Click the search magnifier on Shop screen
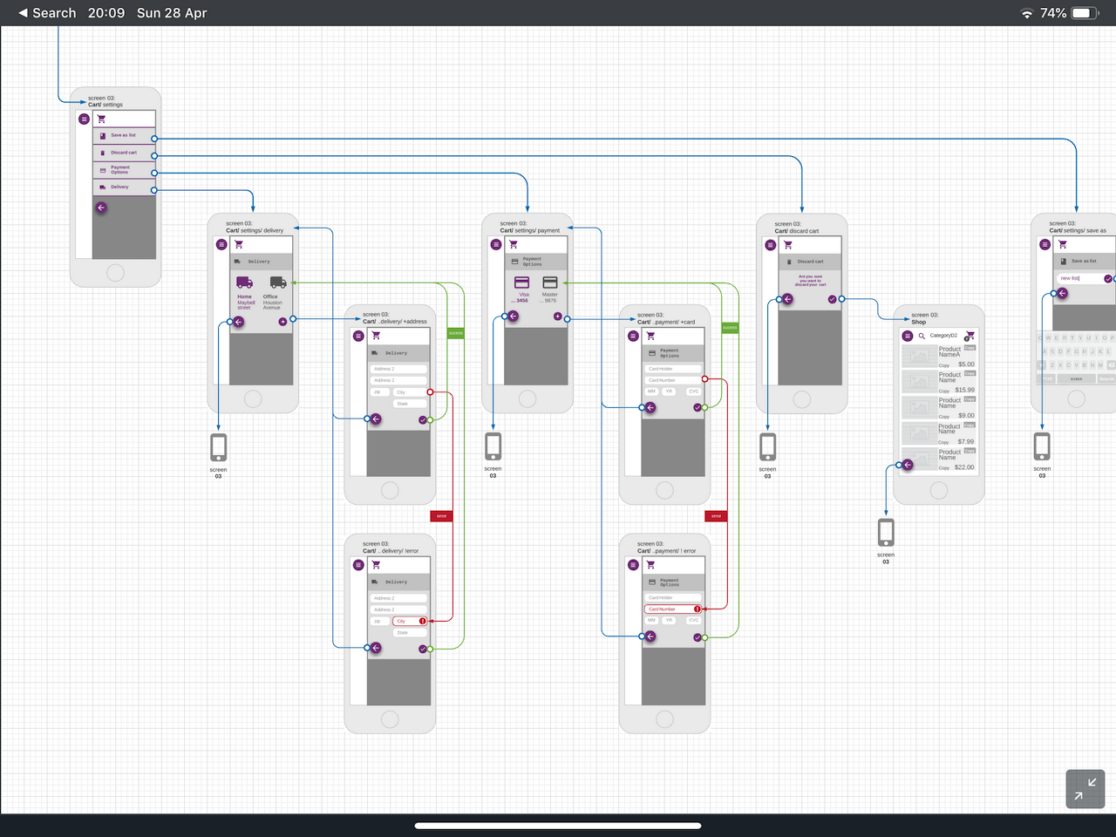The height and width of the screenshot is (837, 1116). 922,336
